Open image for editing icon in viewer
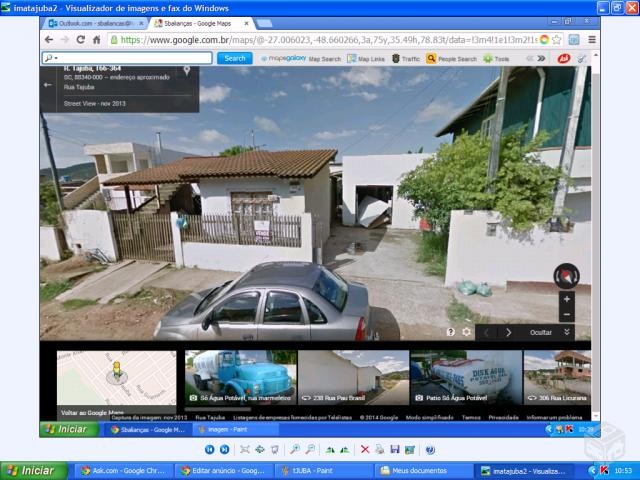The height and width of the screenshot is (480, 640). [x=409, y=449]
